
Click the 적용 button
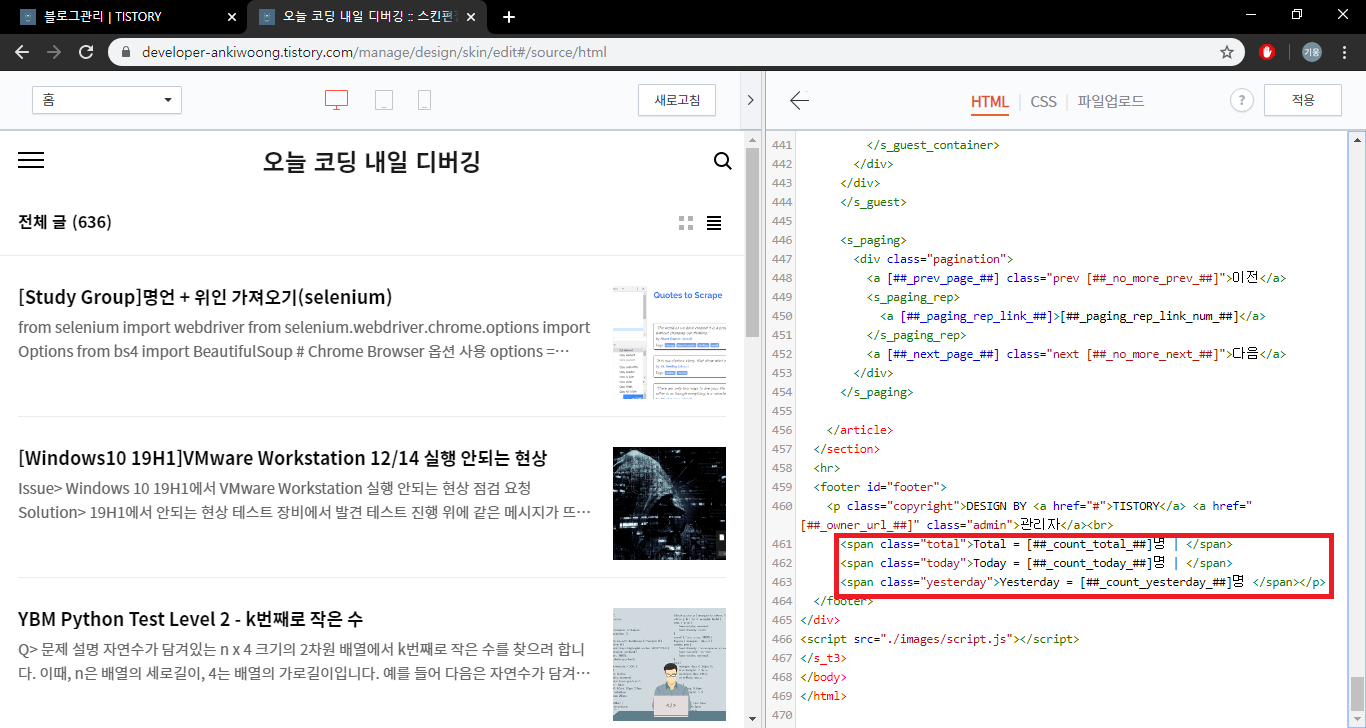[1303, 100]
